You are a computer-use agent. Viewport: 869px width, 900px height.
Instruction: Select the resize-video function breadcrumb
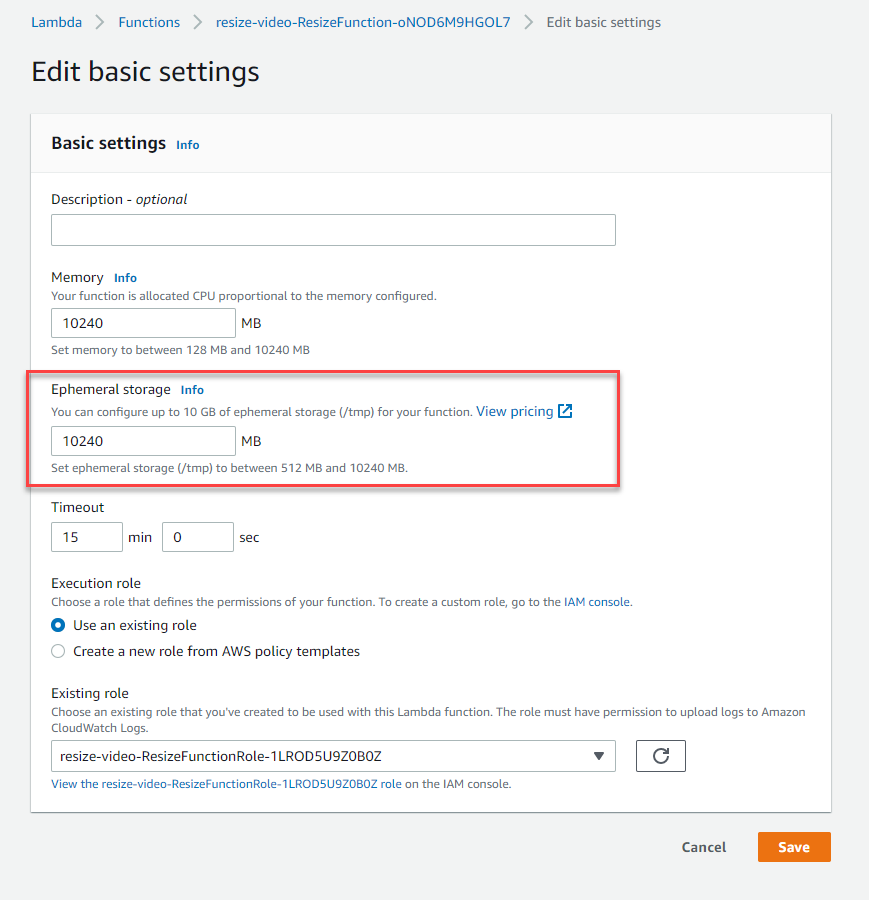coord(363,21)
